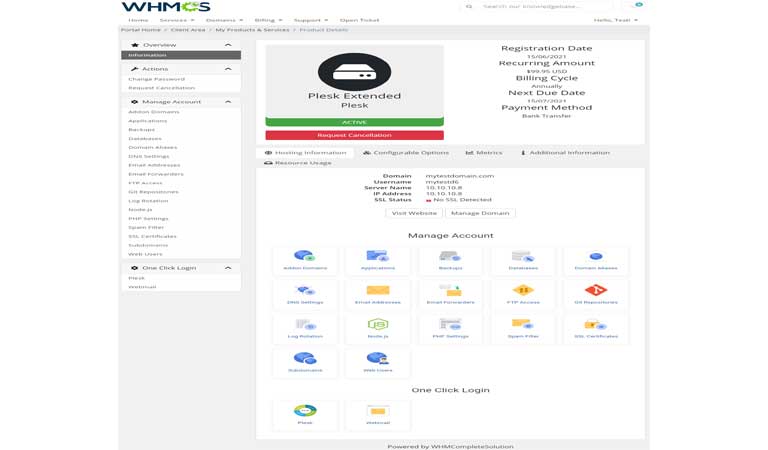768x450 pixels.
Task: Select Information in the Overview sidebar
Action: pyautogui.click(x=181, y=55)
